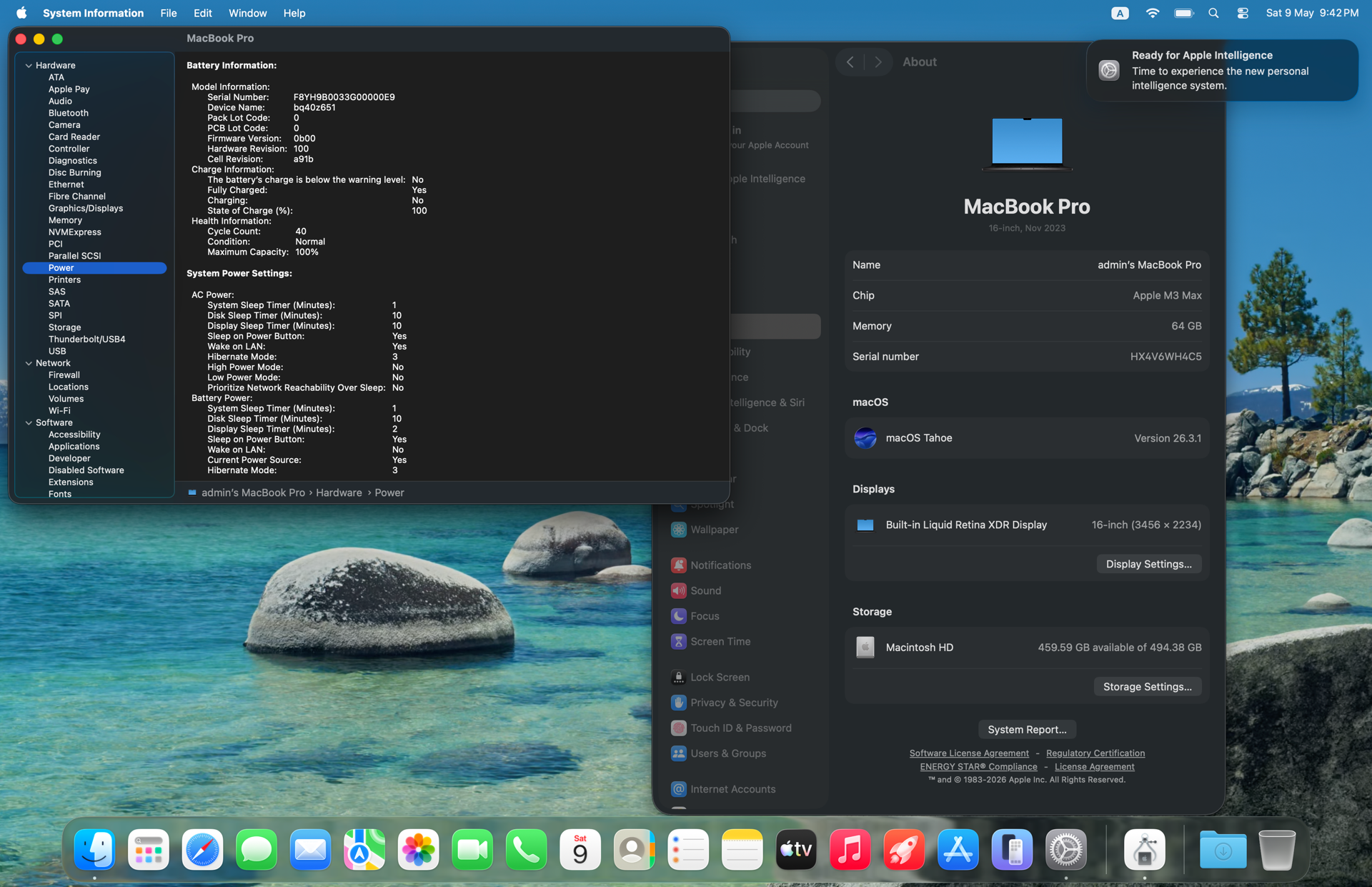Open Sound in Settings sidebar
The width and height of the screenshot is (1372, 887).
(696, 590)
